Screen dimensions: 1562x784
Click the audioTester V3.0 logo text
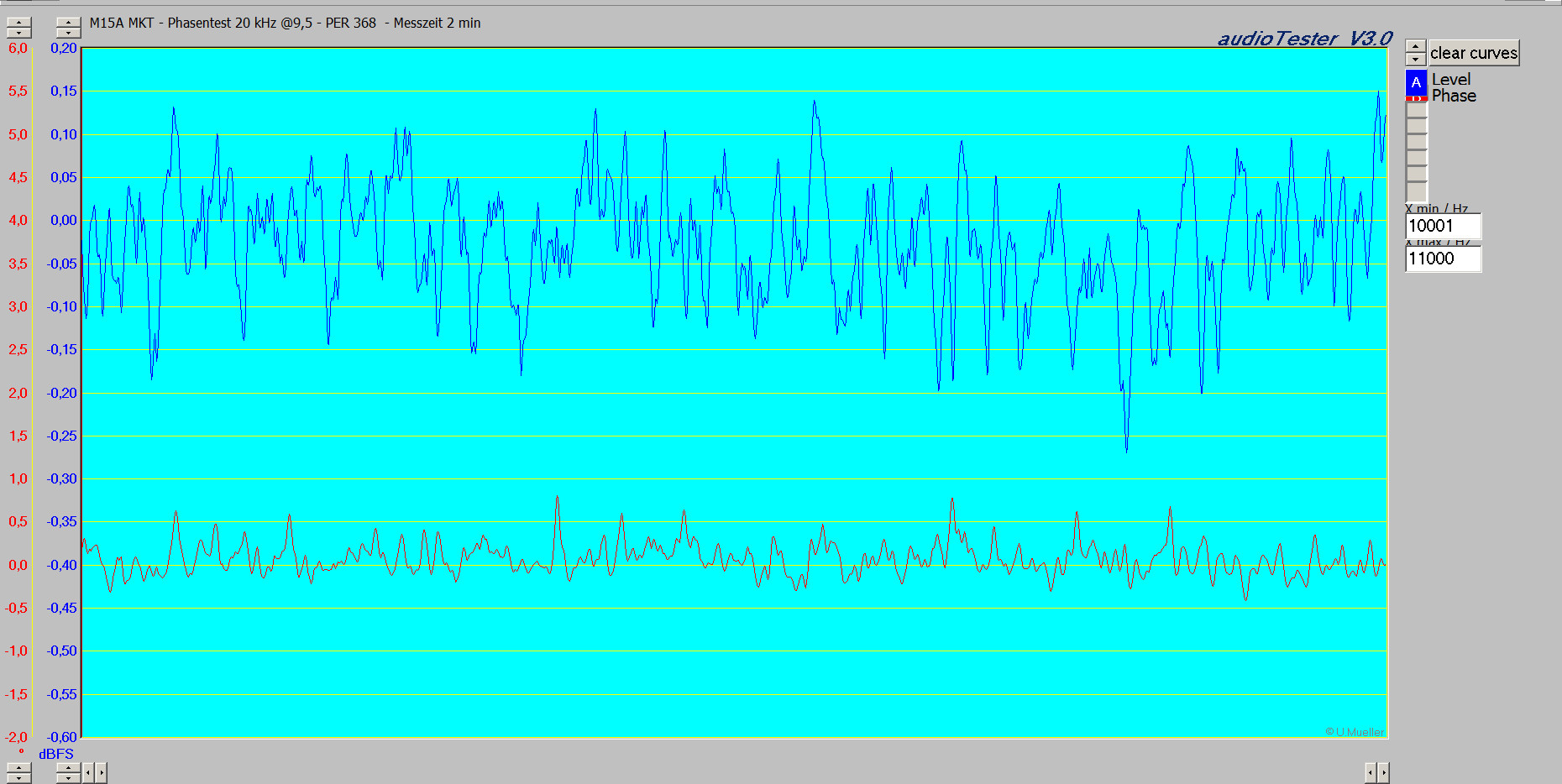point(1305,39)
